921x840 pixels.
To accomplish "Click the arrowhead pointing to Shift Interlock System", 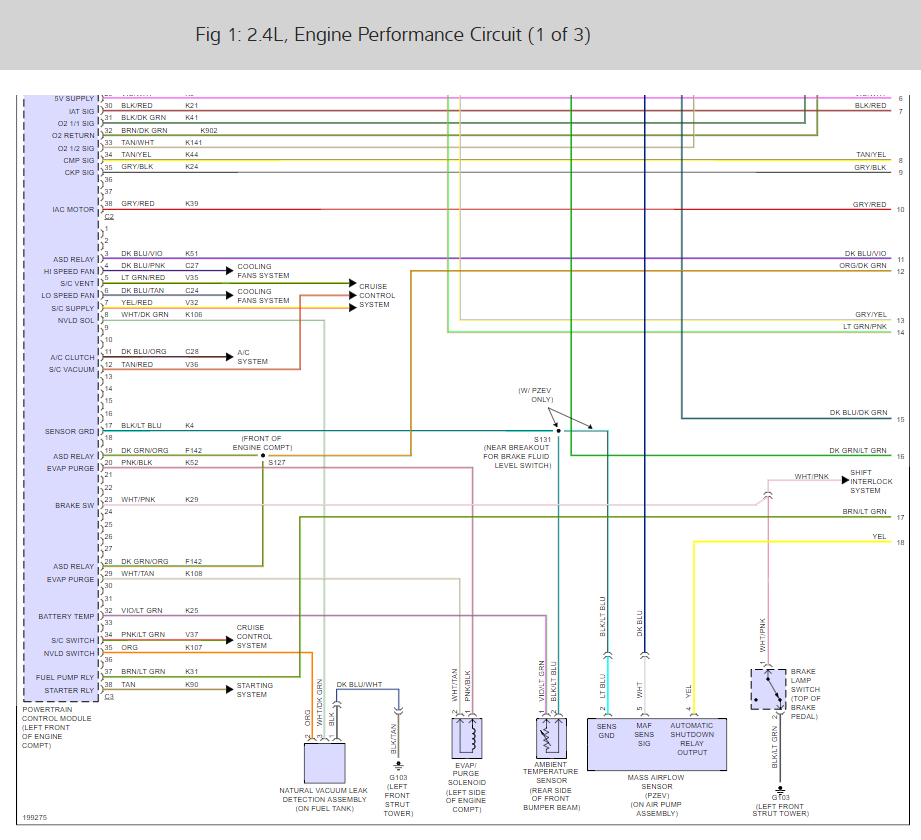I will (845, 481).
